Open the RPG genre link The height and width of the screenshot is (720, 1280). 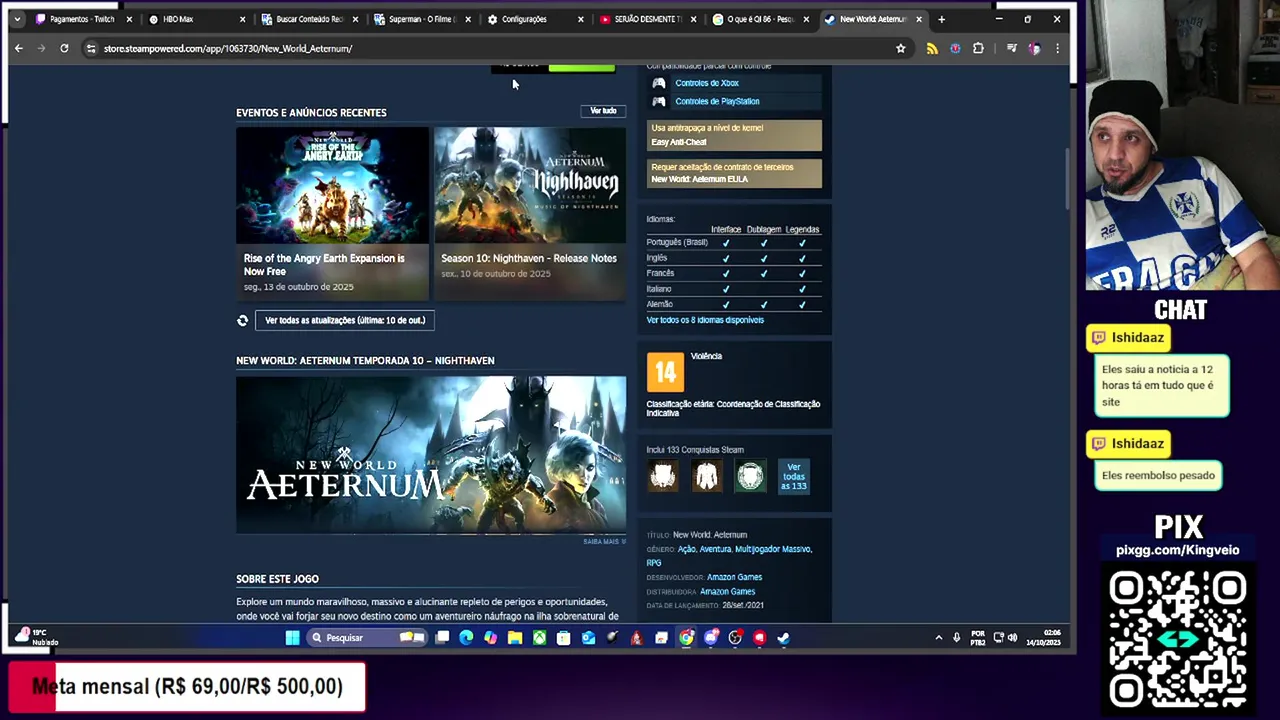[x=654, y=563]
